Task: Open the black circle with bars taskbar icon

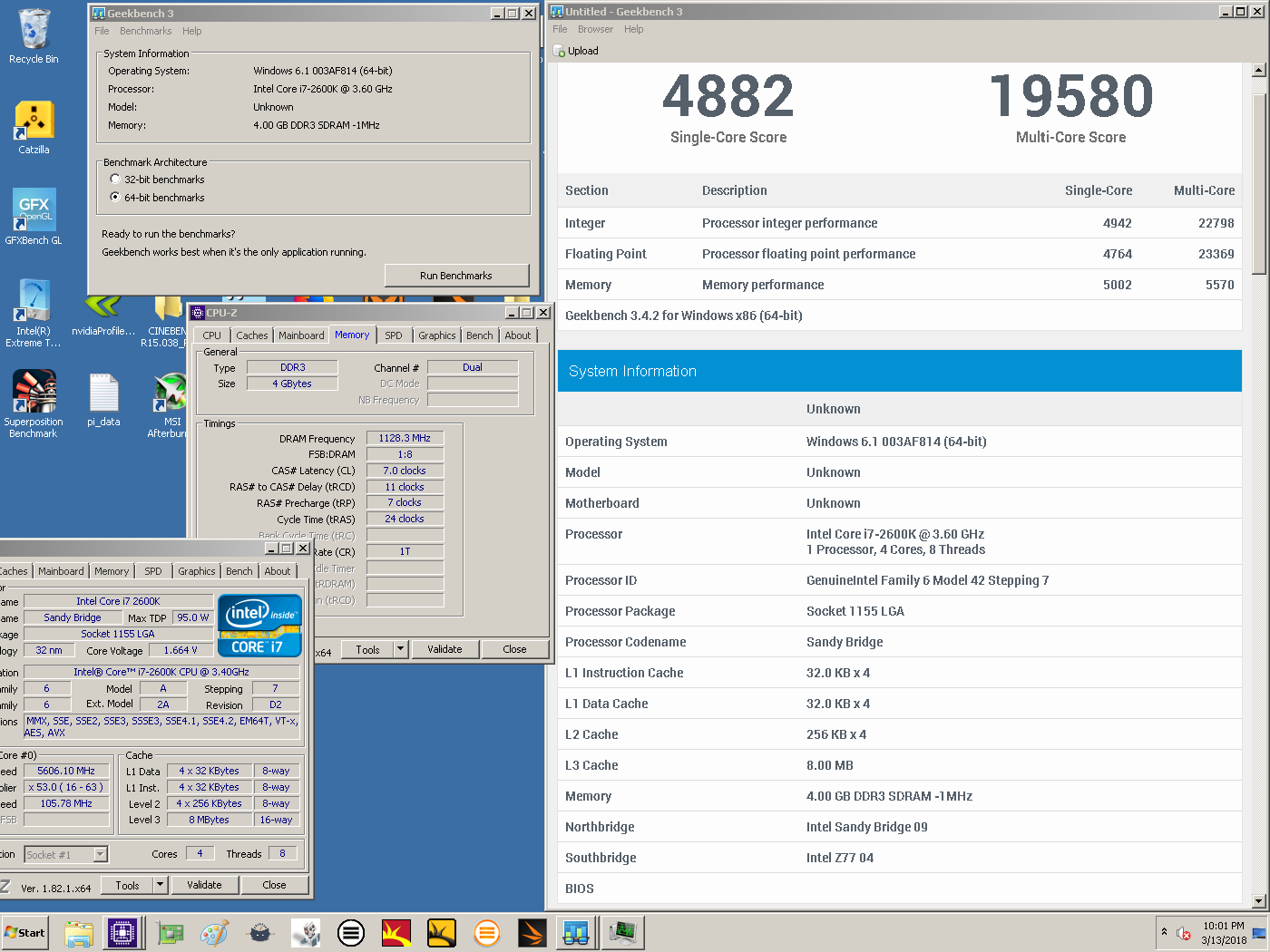Action: point(351,932)
